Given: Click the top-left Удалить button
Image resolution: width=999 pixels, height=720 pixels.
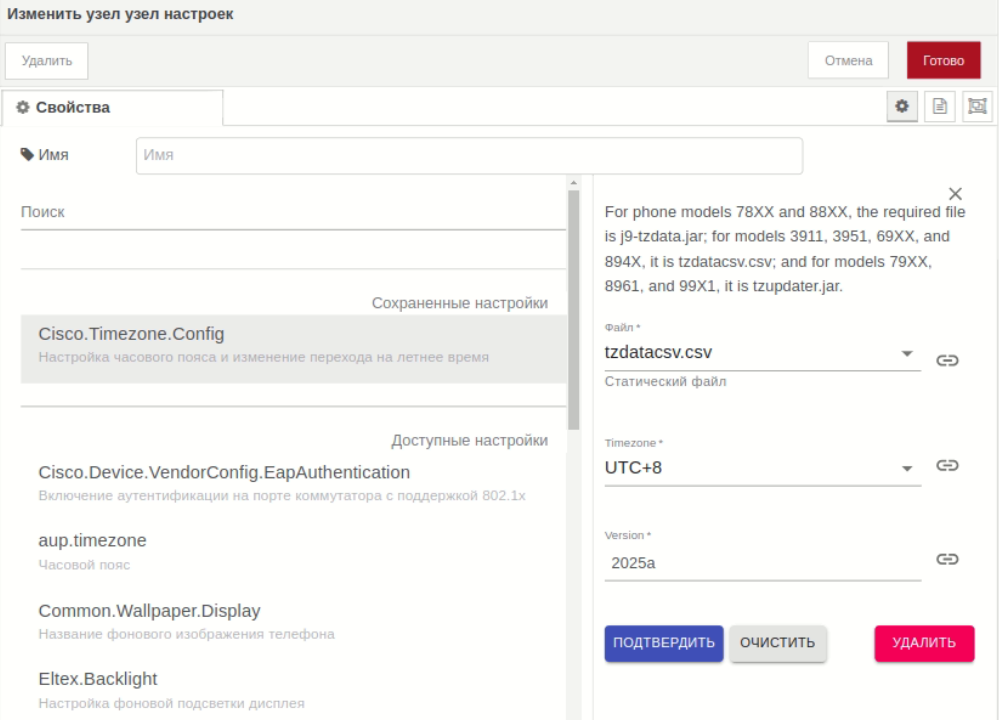Looking at the screenshot, I should point(47,60).
